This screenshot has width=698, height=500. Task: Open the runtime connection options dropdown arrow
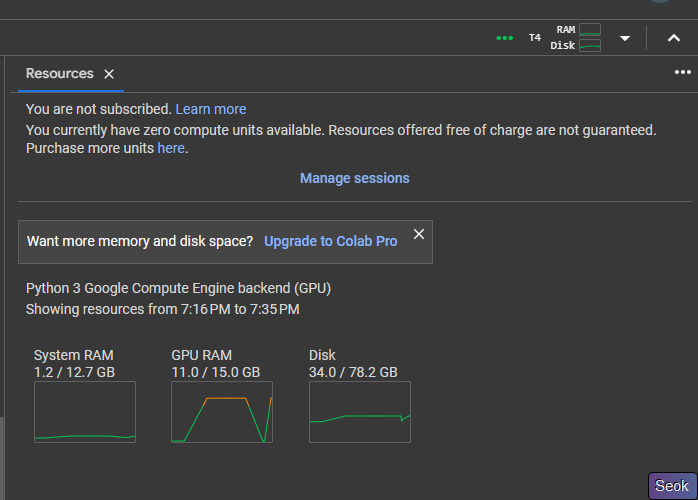coord(625,38)
